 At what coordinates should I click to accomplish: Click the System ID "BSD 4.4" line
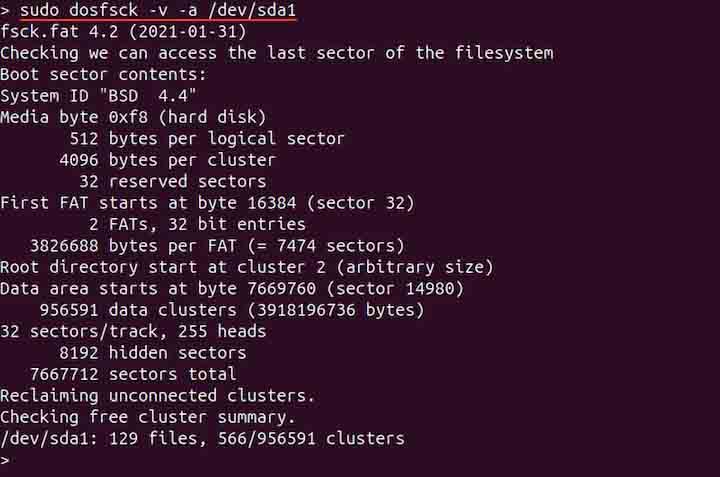click(98, 95)
